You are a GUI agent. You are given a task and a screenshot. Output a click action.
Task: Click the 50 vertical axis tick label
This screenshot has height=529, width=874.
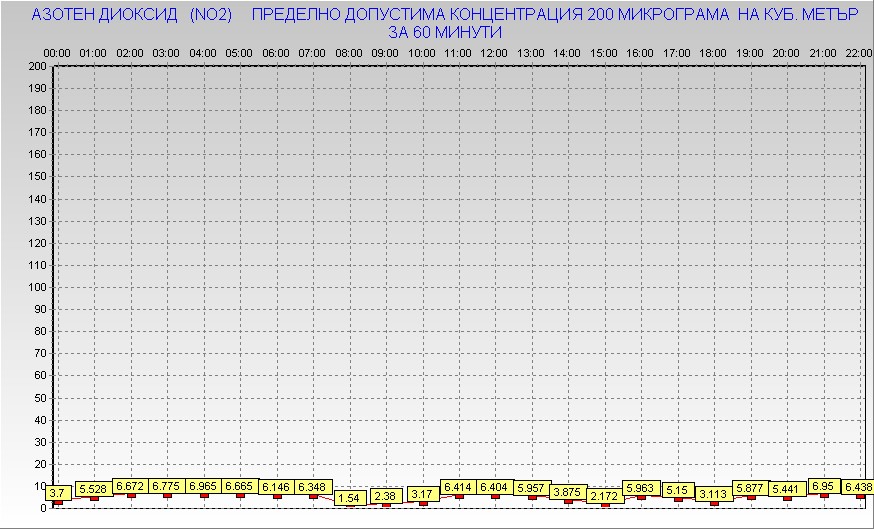pyautogui.click(x=41, y=398)
